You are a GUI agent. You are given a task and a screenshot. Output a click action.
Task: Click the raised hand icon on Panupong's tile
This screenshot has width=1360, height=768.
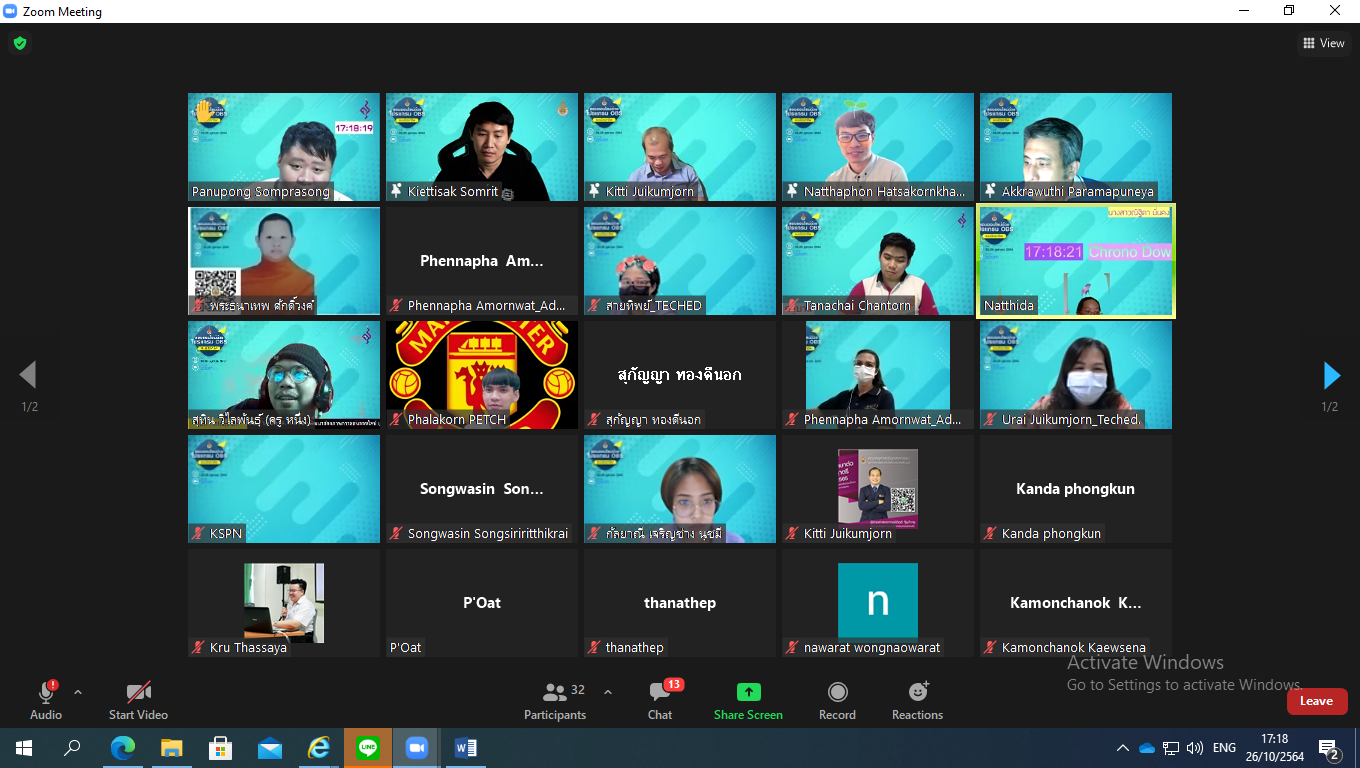(204, 110)
